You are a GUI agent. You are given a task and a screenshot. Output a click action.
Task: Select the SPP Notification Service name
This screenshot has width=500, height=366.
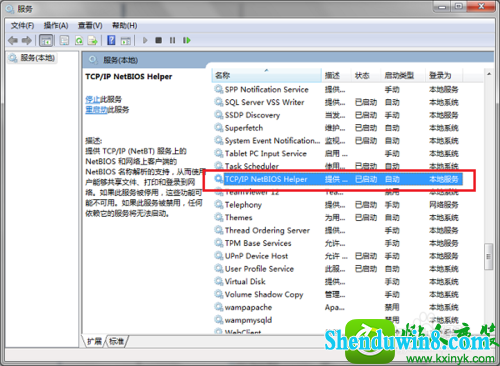[x=267, y=89]
